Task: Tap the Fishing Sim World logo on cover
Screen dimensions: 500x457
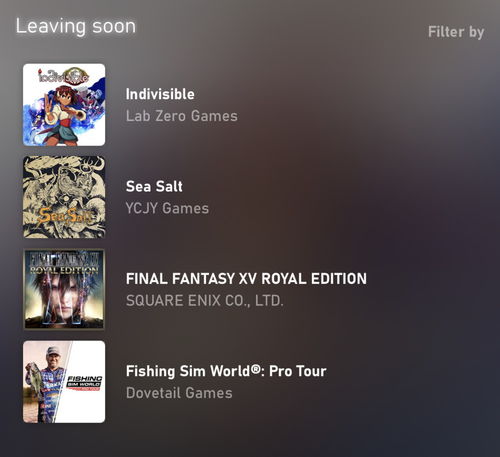Action: (84, 383)
